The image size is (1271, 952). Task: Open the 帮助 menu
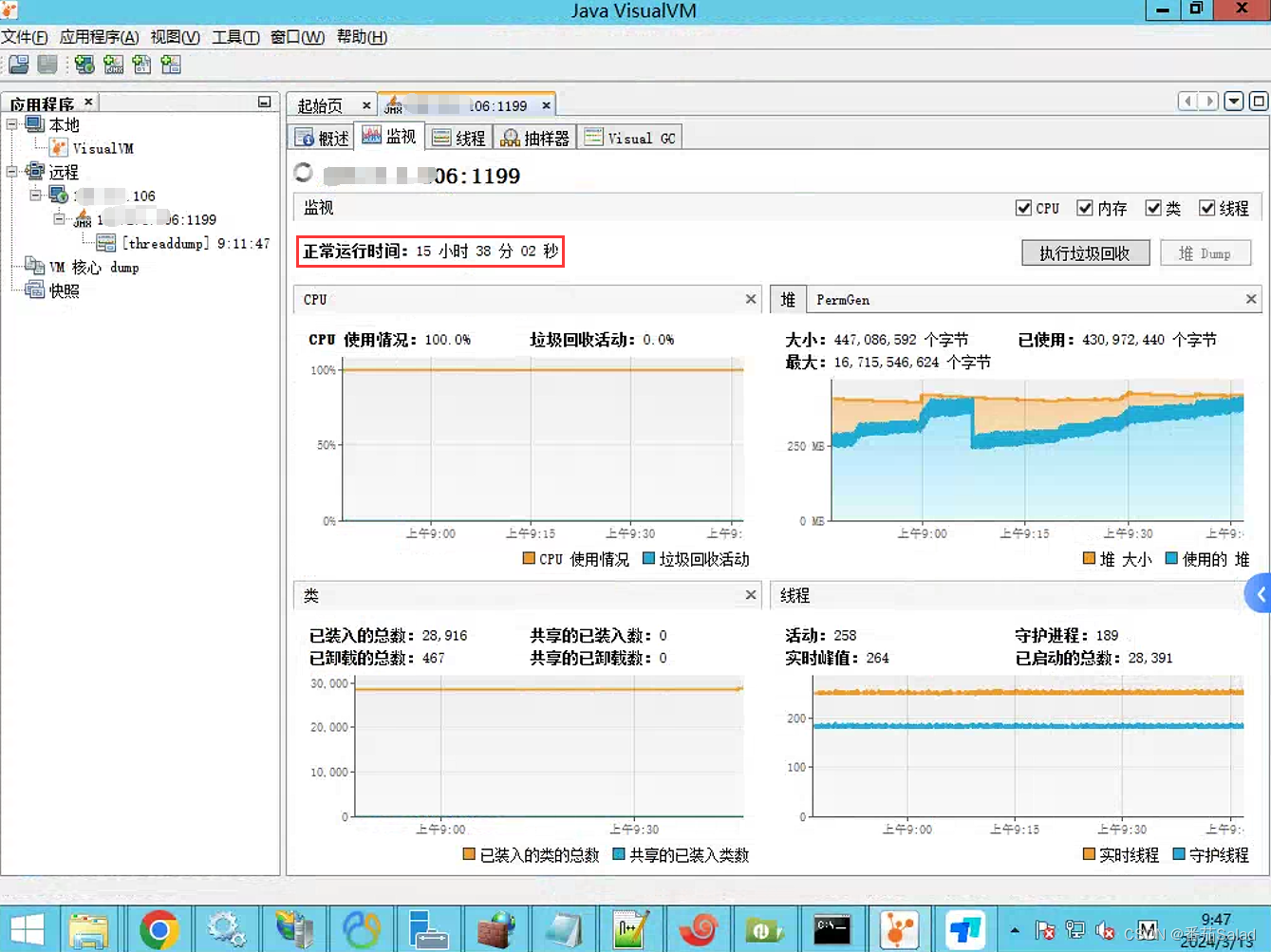362,37
